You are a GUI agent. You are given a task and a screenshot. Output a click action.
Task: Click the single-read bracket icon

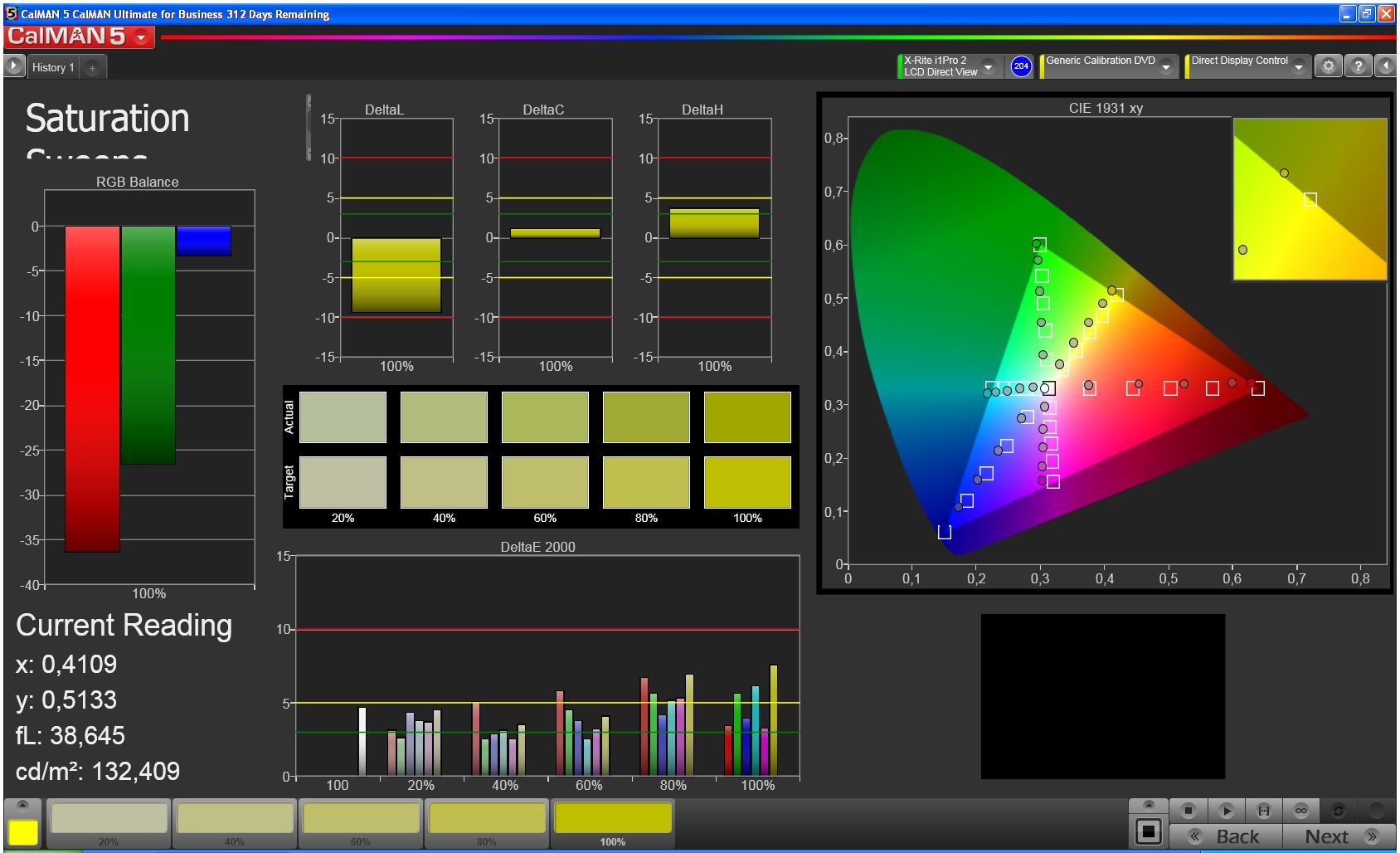pos(1263,810)
